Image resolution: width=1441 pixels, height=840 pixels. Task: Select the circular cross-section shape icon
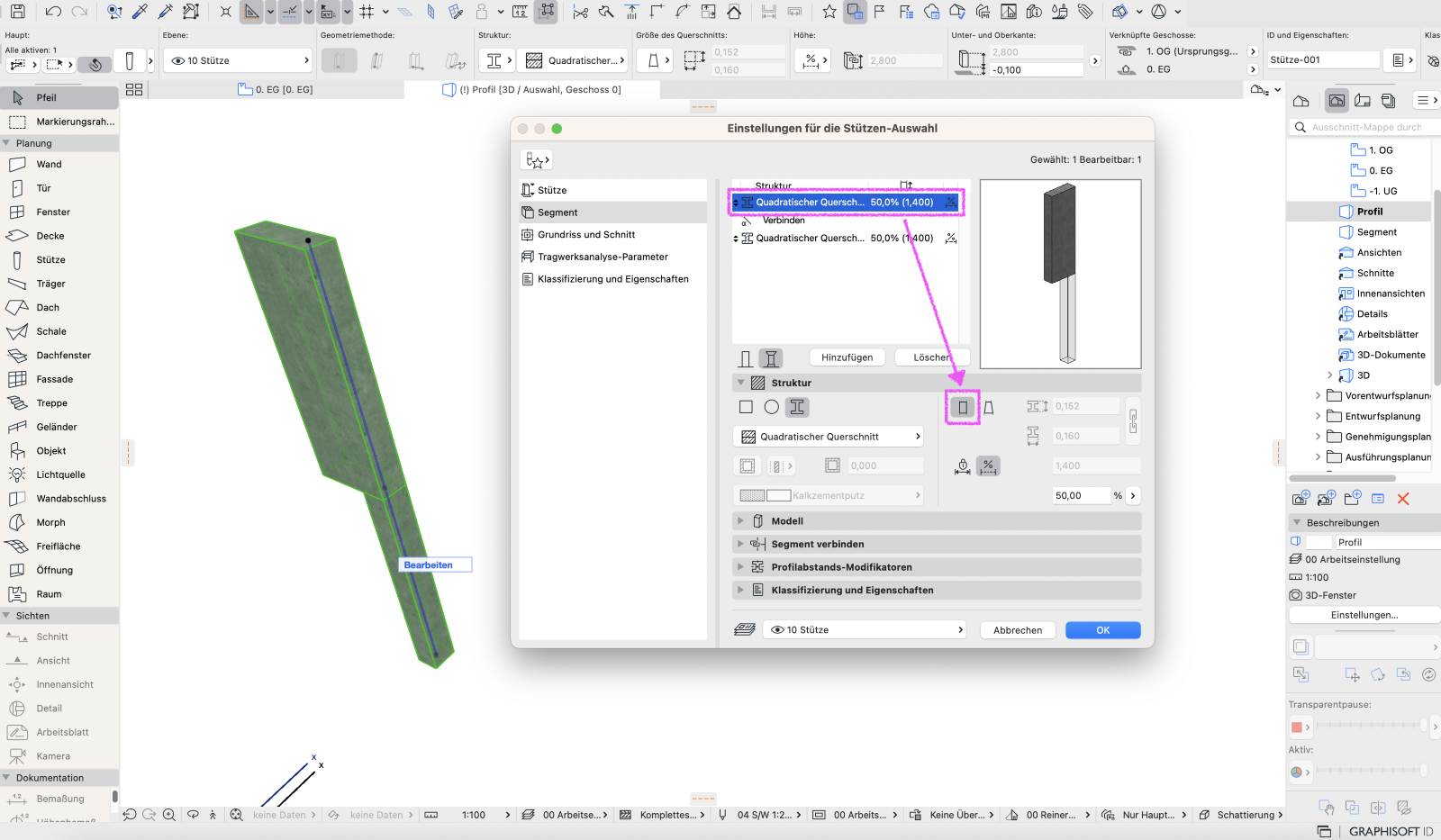coord(772,407)
